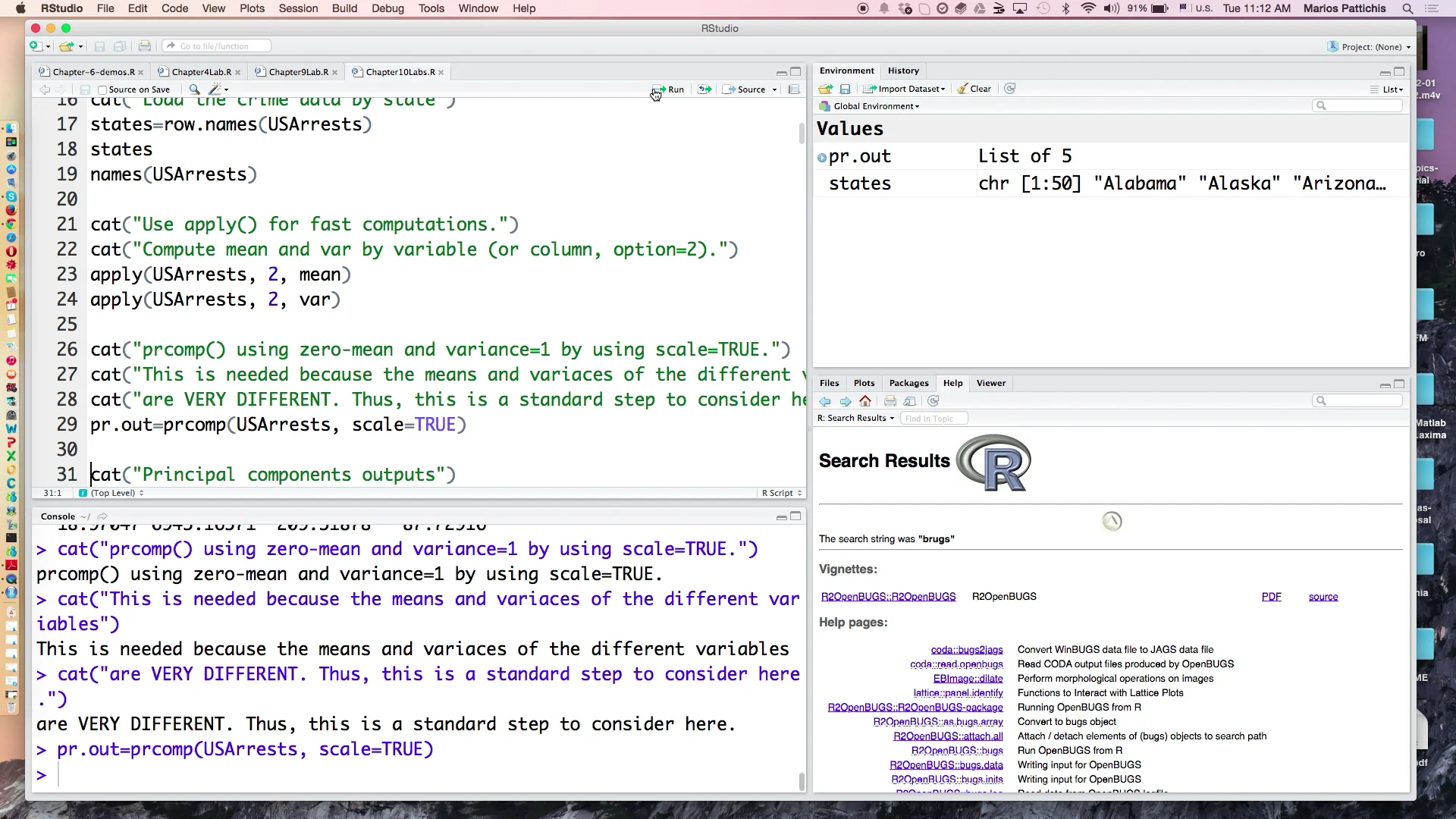Refresh the Environment pane
This screenshot has height=819, width=1456.
[1010, 89]
